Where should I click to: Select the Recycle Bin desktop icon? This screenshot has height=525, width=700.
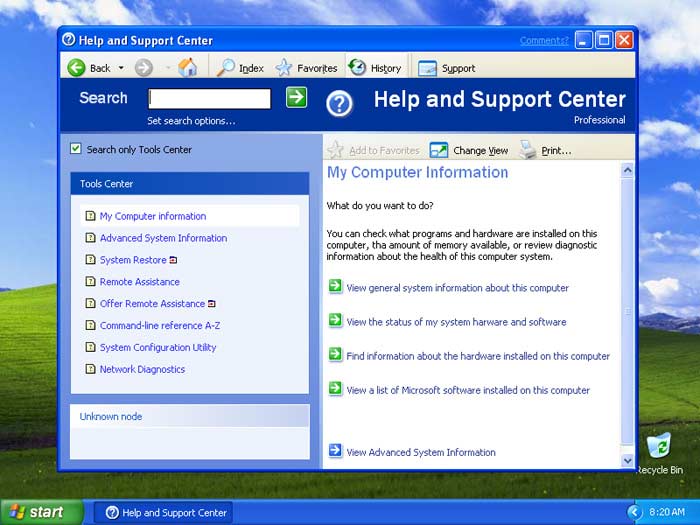[659, 453]
